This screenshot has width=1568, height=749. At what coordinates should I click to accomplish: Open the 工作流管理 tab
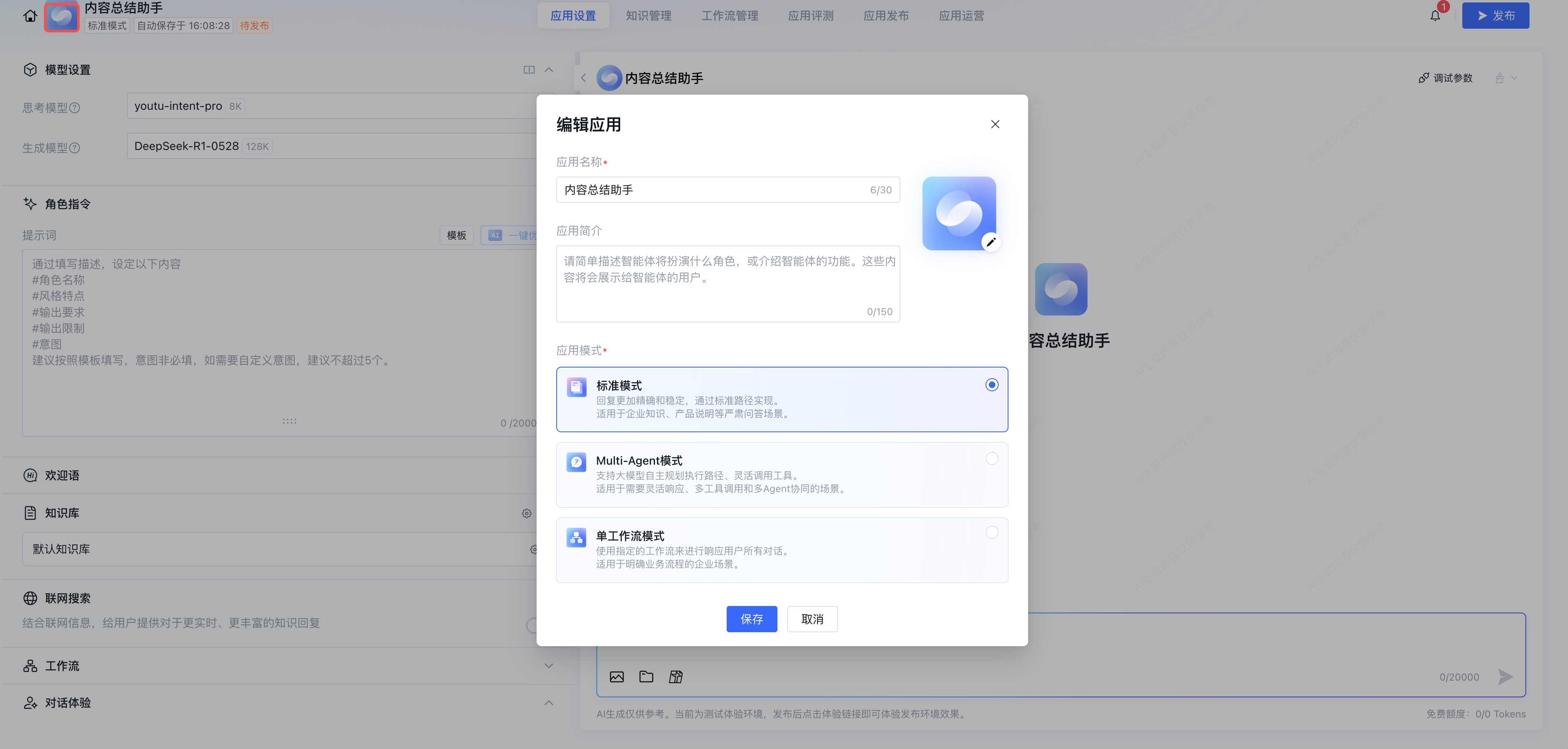coord(729,16)
